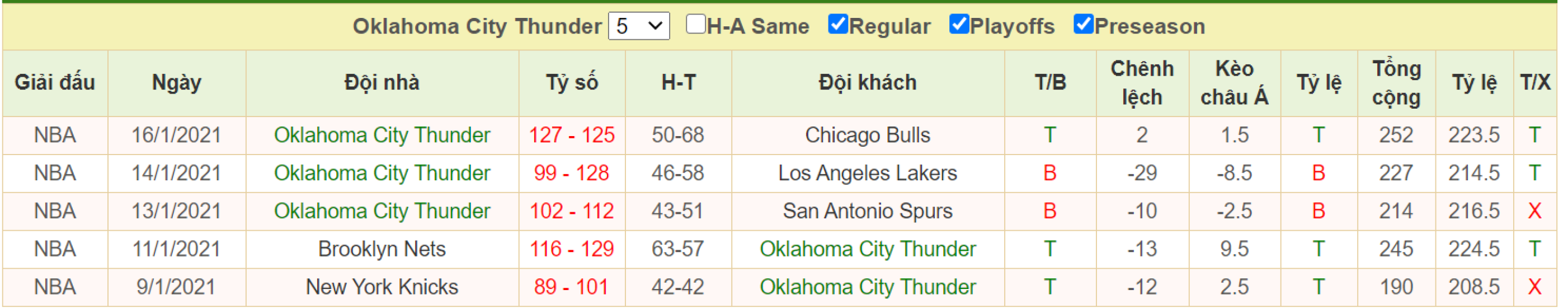Open the Los Angeles Lakers team link

click(x=868, y=173)
